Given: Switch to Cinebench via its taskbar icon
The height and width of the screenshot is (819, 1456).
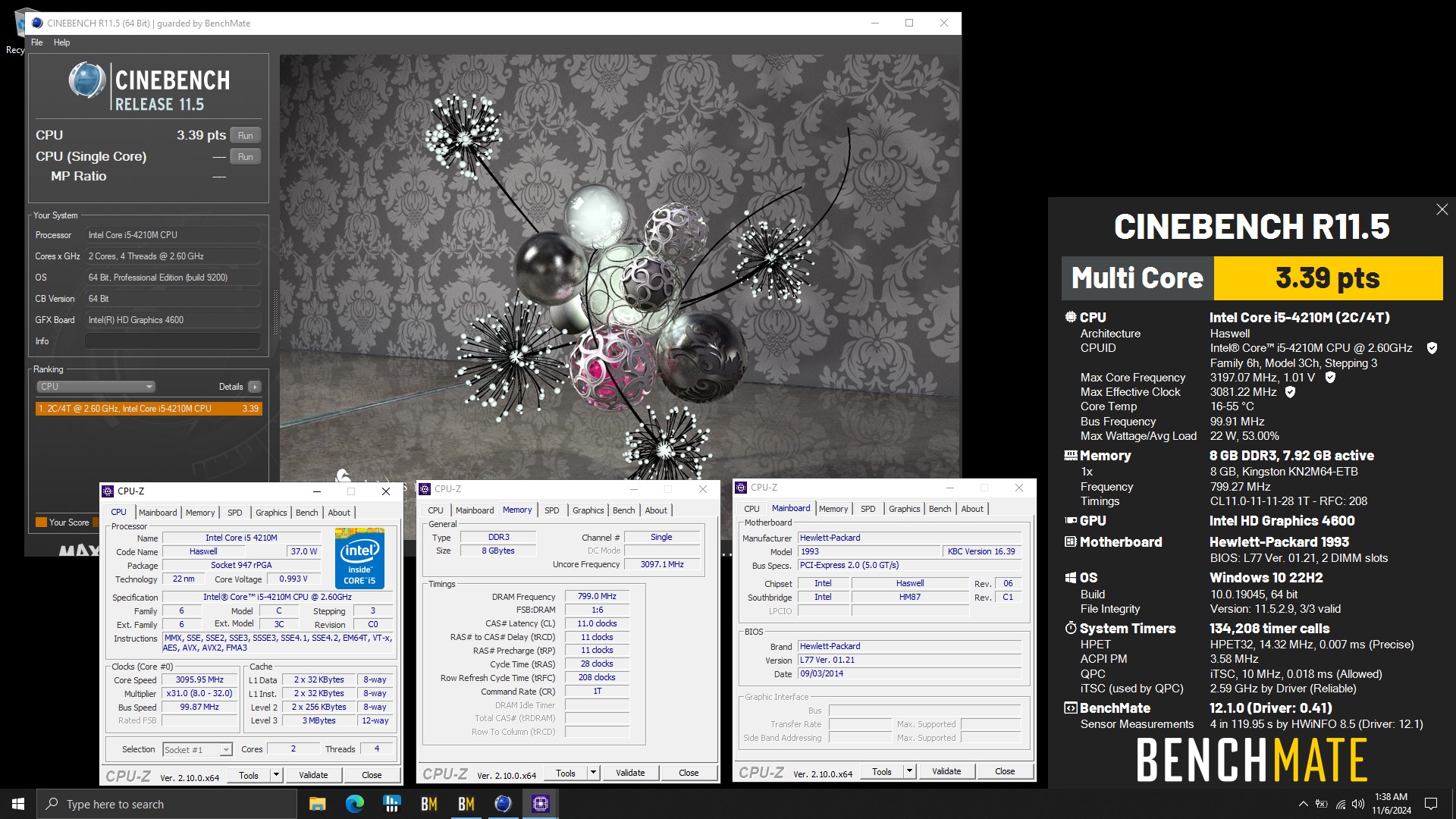Looking at the screenshot, I should pos(503,804).
